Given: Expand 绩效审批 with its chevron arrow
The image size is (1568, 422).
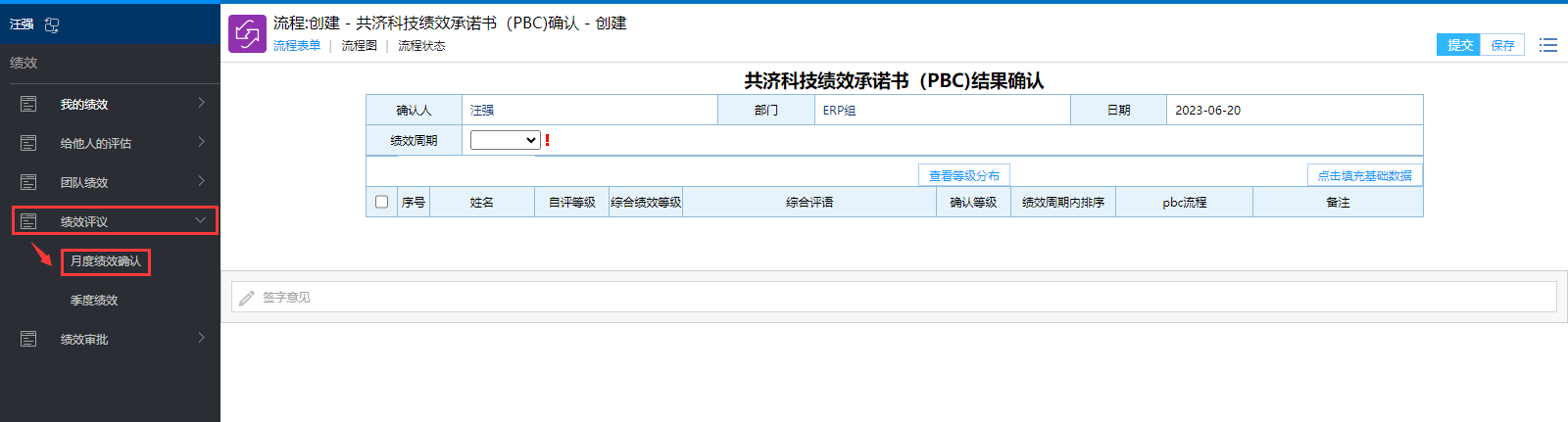Looking at the screenshot, I should tap(201, 338).
